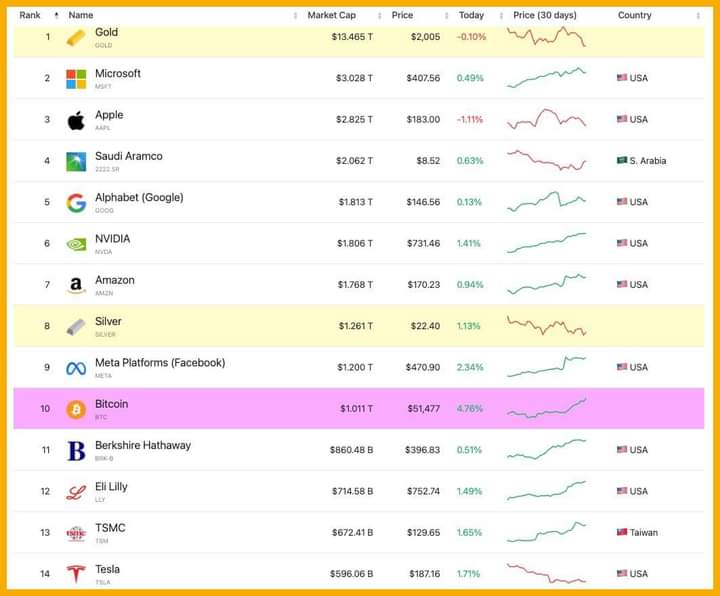Viewport: 720px width, 596px height.
Task: Click the TSMC logo icon
Action: tap(76, 534)
